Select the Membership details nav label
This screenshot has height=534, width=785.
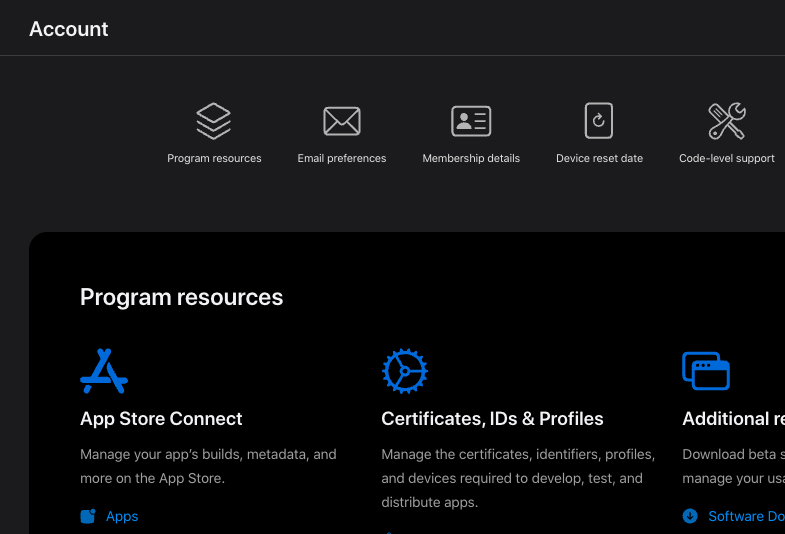pos(471,158)
